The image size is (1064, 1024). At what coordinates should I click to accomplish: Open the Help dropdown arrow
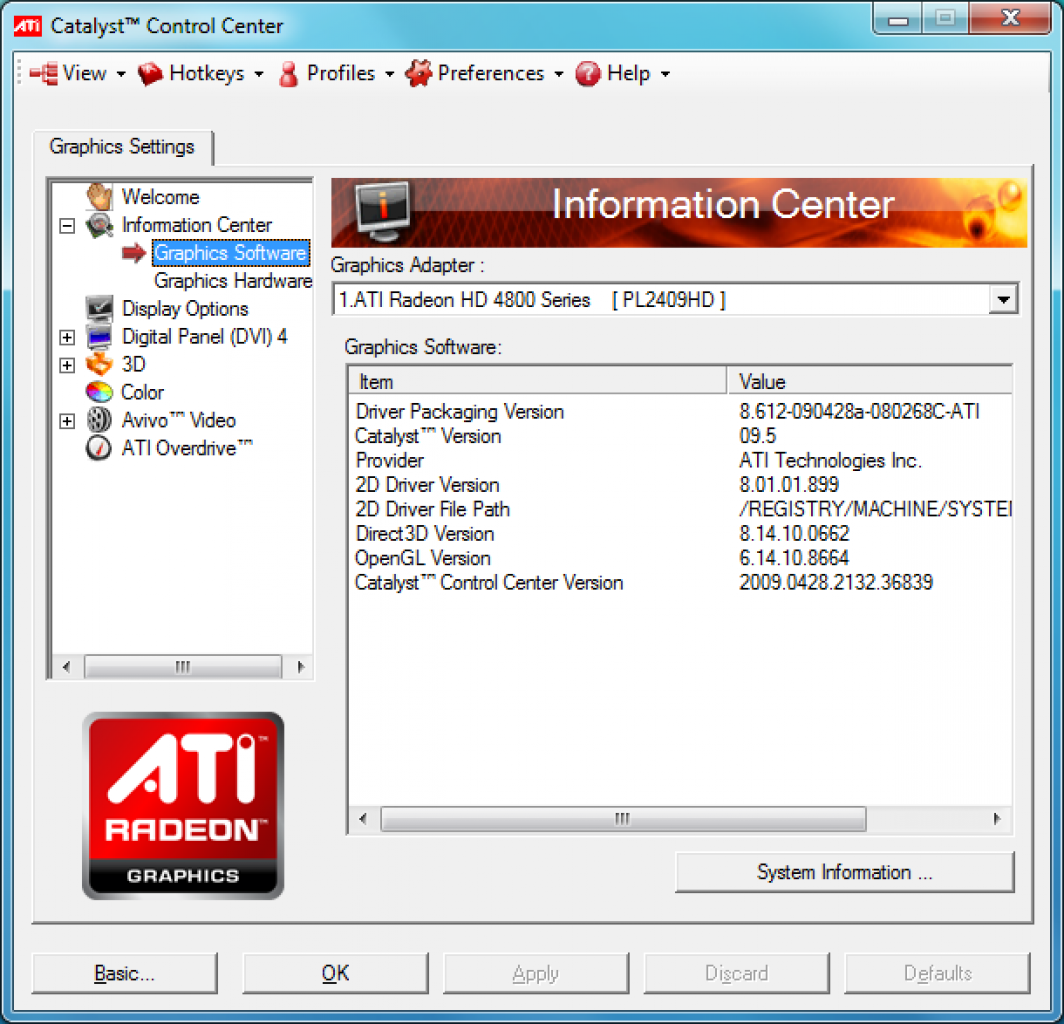665,74
